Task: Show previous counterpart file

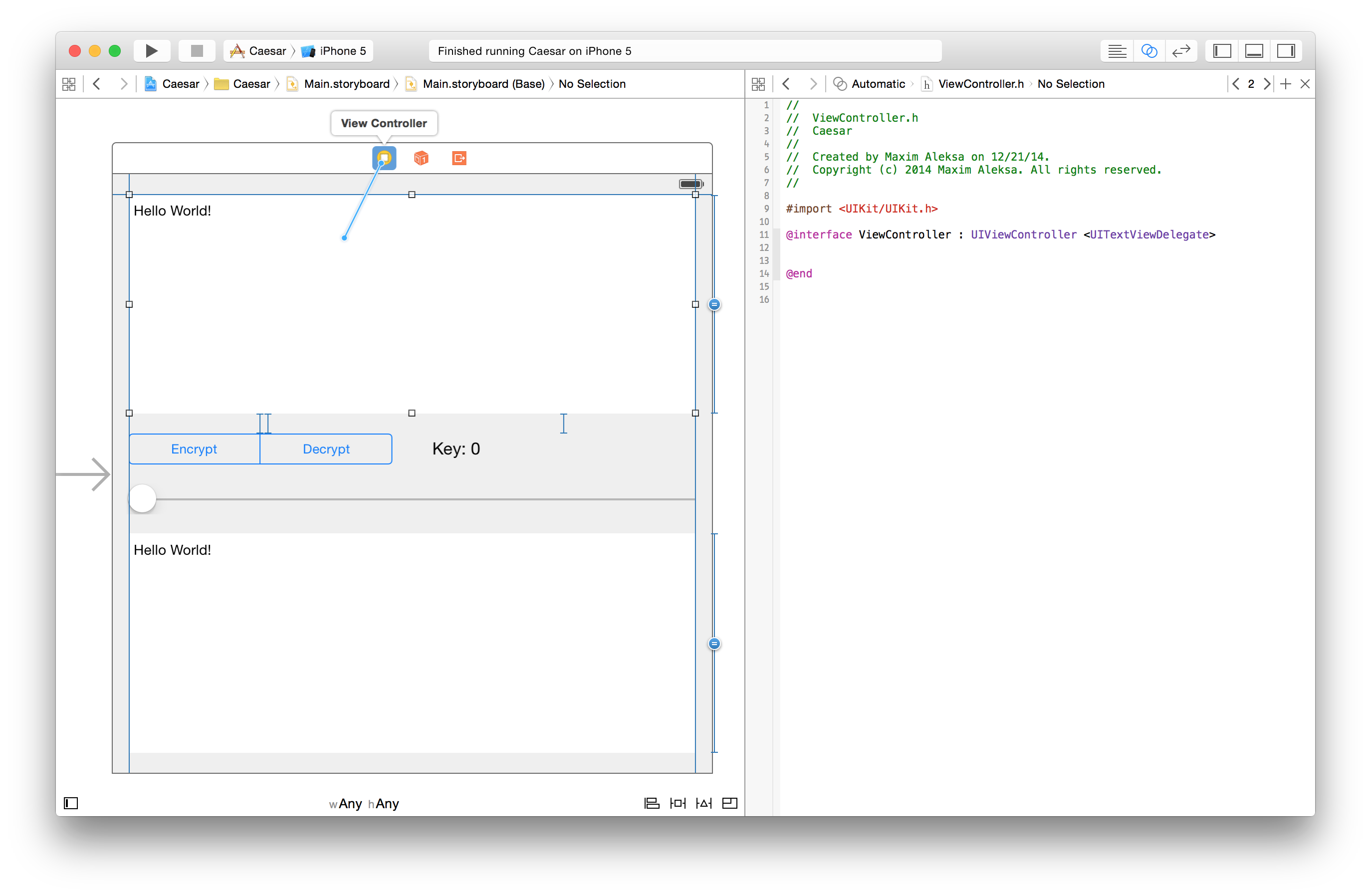Action: tap(1236, 84)
